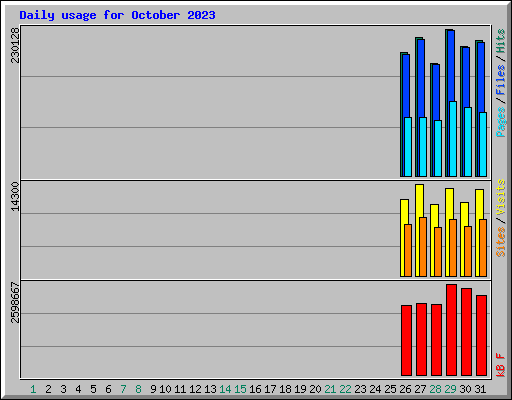This screenshot has width=512, height=400.
Task: Click the cyan pages bar for day 26
Action: pyautogui.click(x=408, y=147)
